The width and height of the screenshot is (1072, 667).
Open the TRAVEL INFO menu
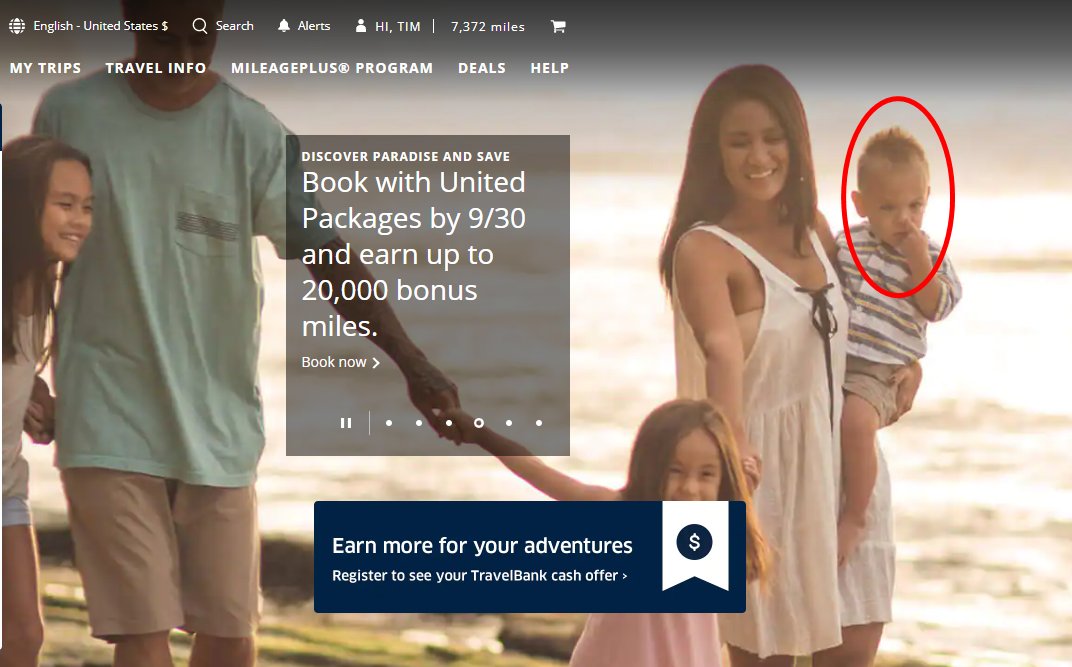coord(156,68)
